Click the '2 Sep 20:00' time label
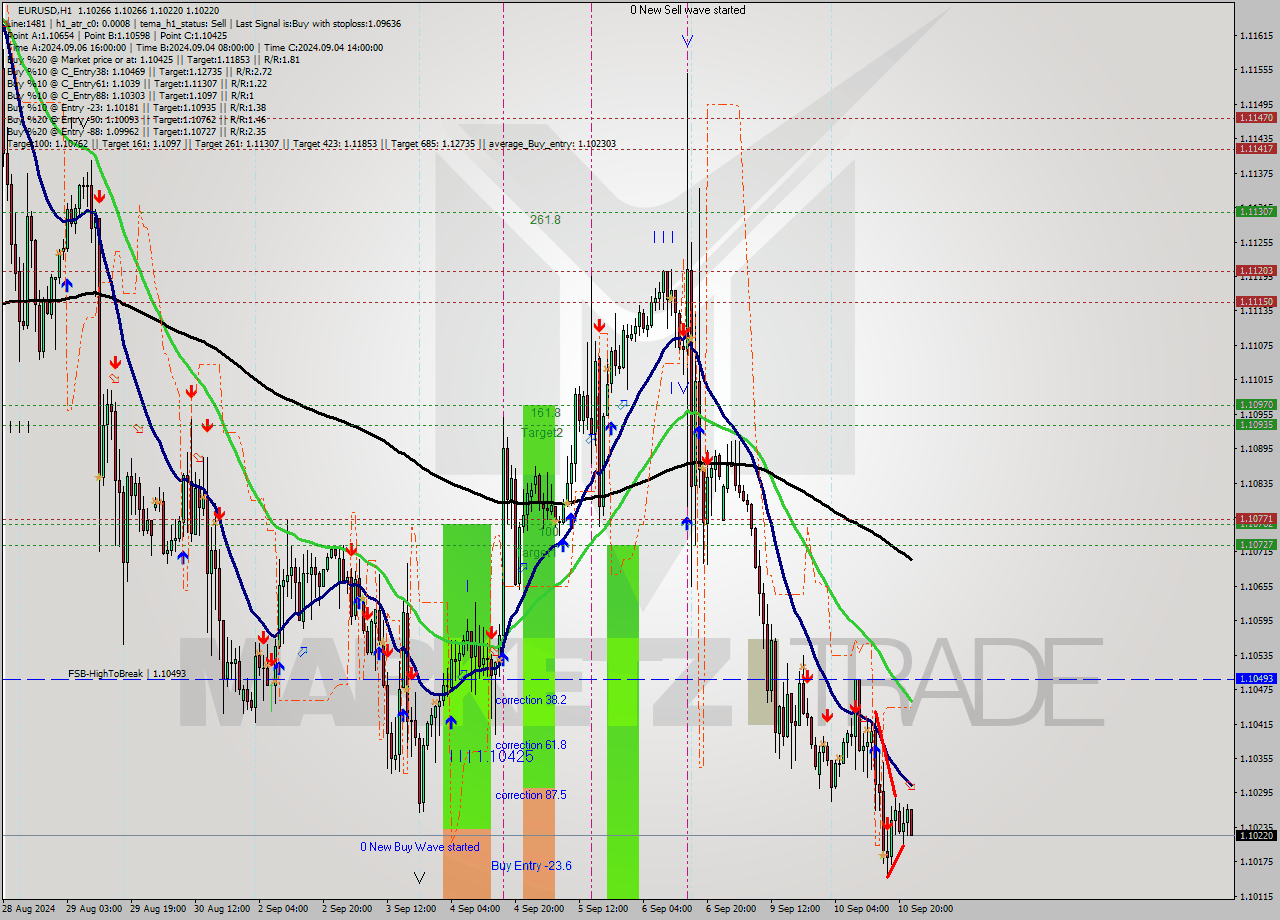 [x=347, y=909]
